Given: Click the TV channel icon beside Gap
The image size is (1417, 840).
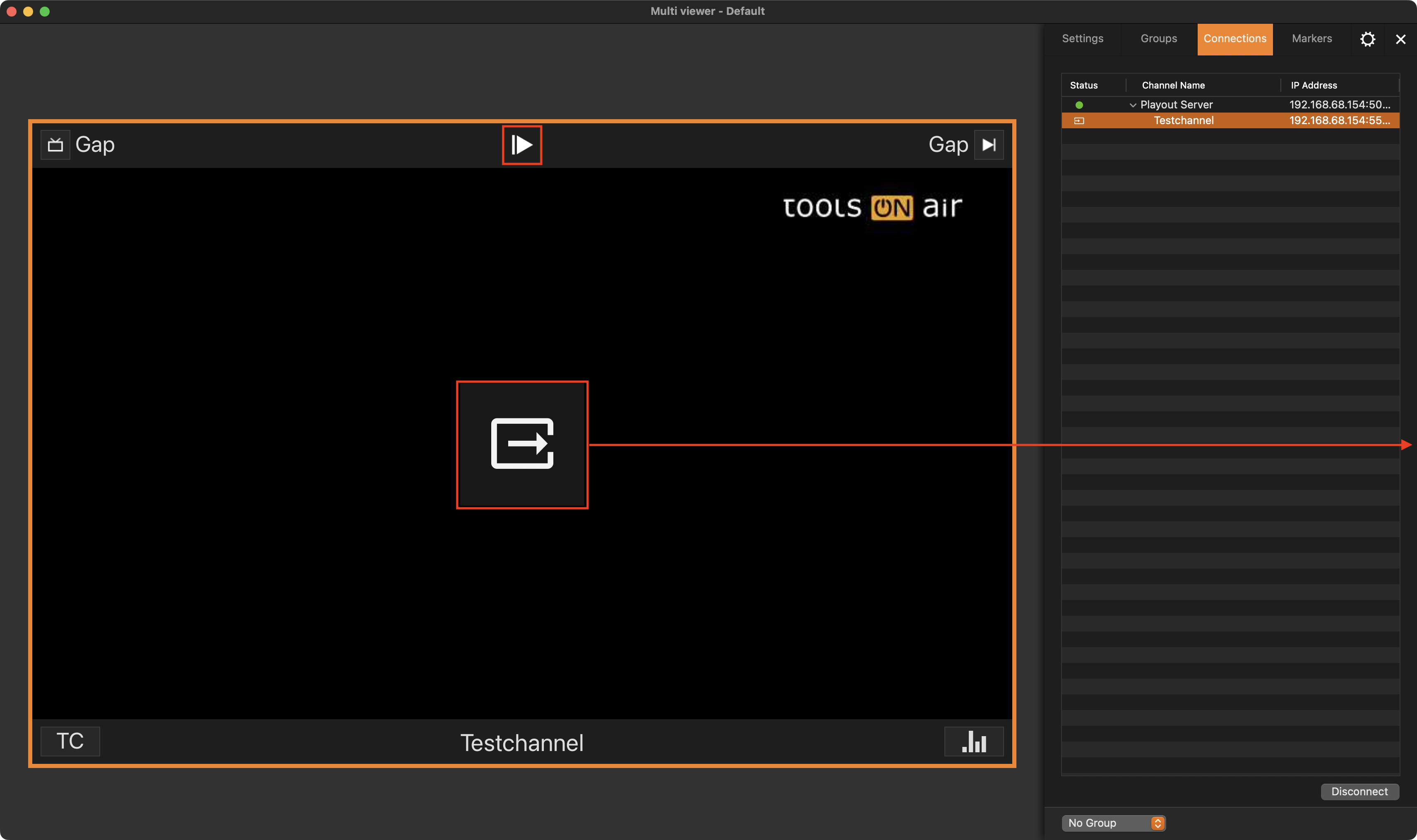Looking at the screenshot, I should click(x=55, y=145).
